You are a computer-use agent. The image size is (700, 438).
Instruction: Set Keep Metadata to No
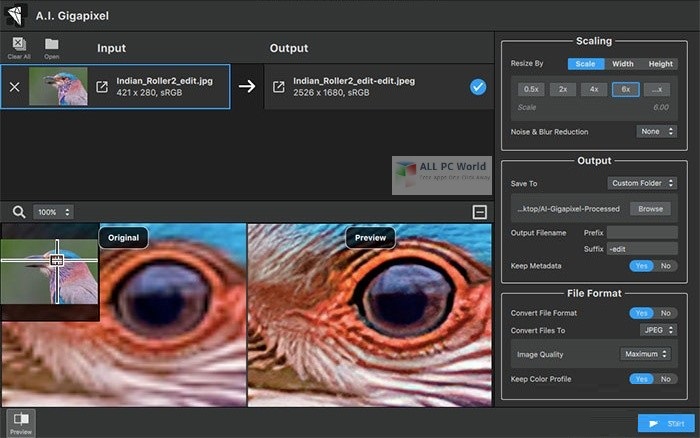(666, 266)
